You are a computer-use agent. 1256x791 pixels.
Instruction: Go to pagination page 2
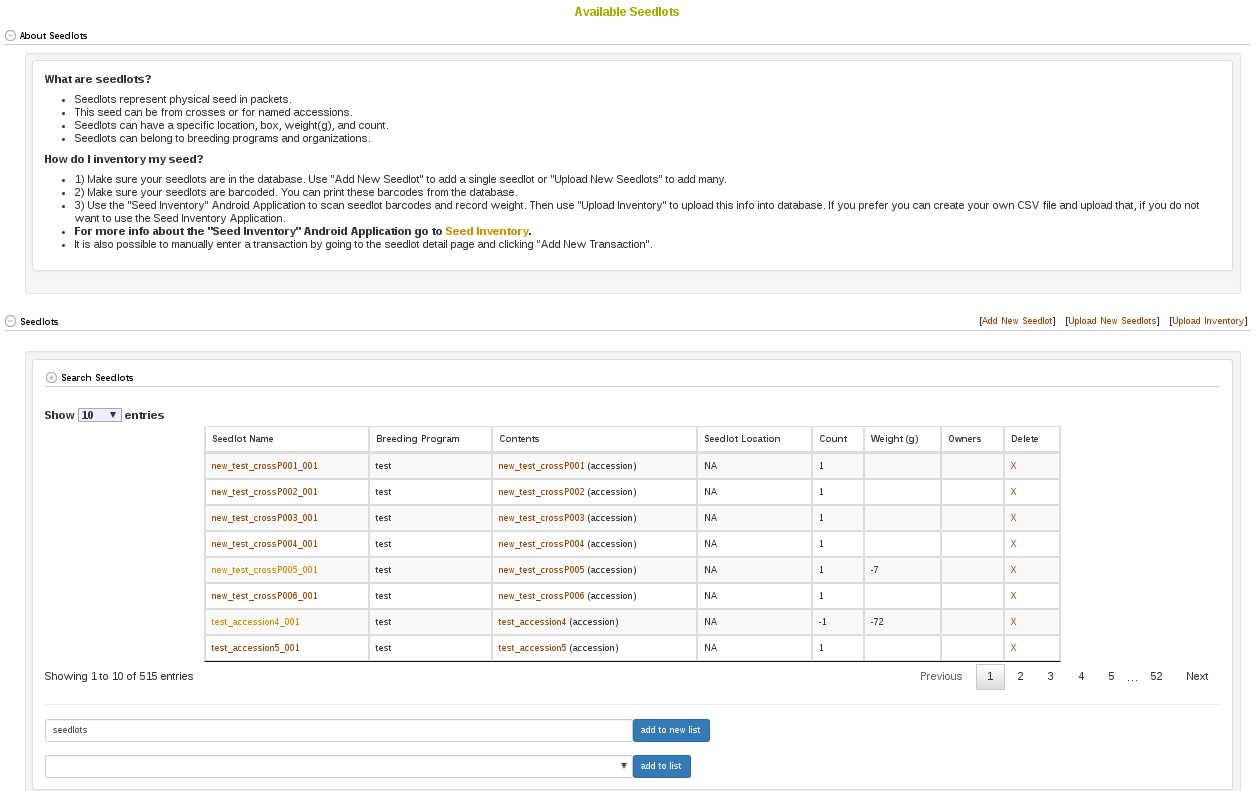pyautogui.click(x=1020, y=677)
